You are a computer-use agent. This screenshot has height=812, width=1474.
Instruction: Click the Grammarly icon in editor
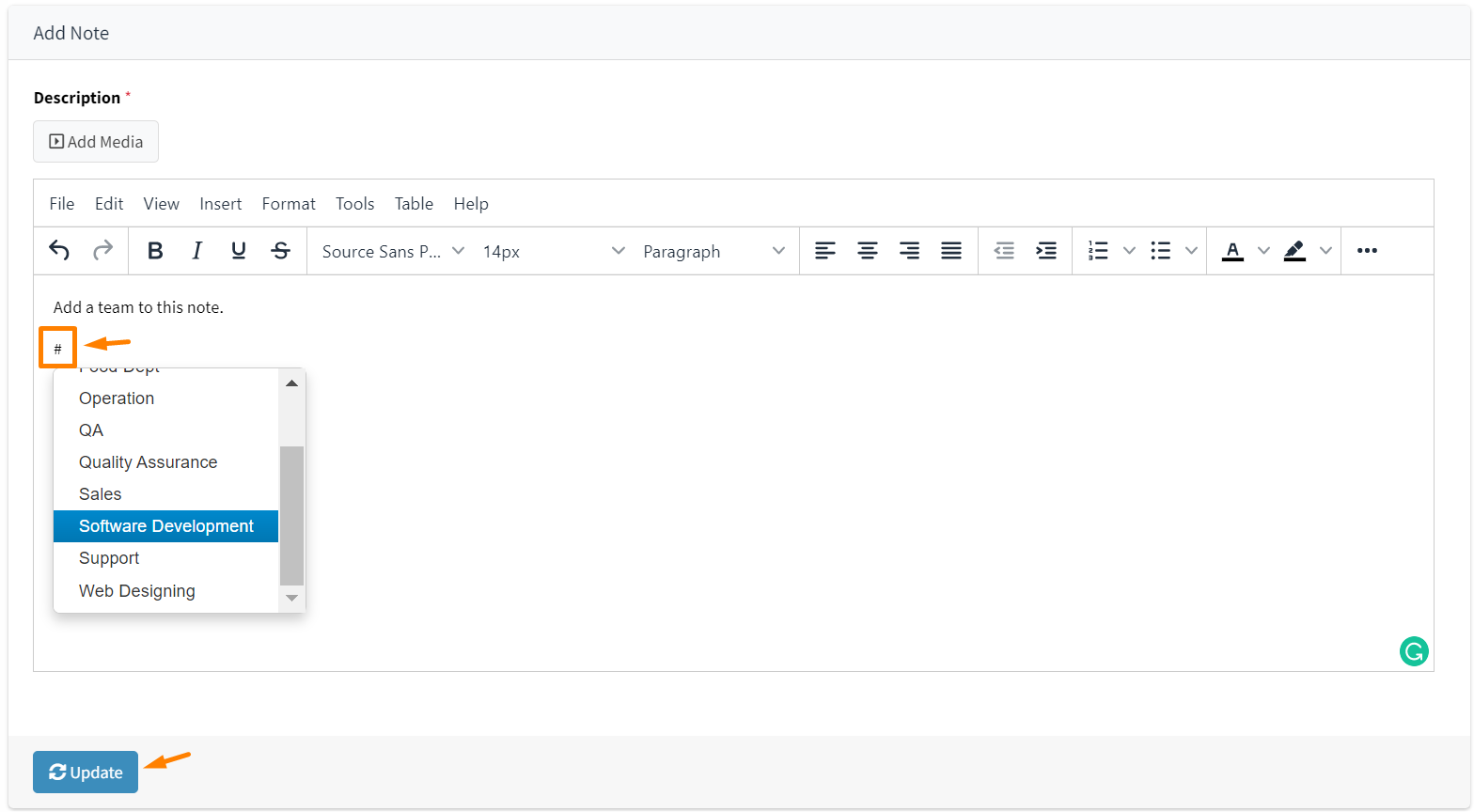(1413, 650)
